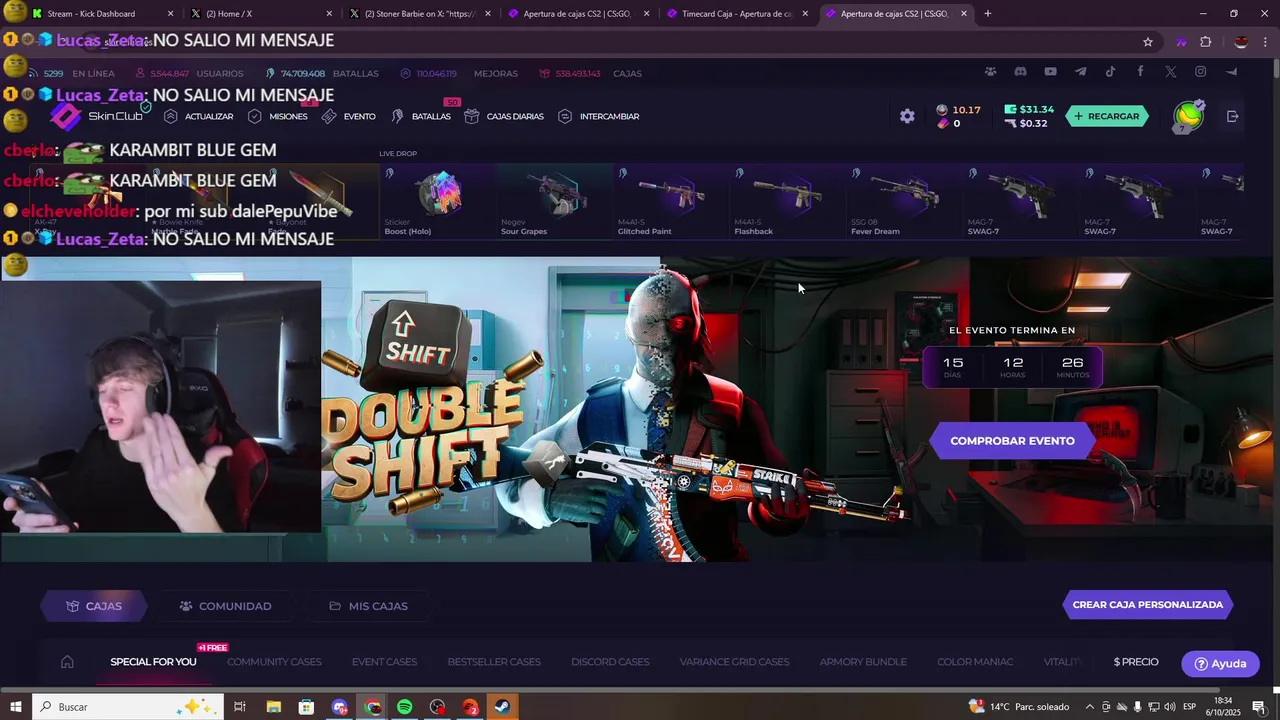Switch to Timecard Caja browser tab
Screen dimensions: 1280x720
tap(738, 14)
